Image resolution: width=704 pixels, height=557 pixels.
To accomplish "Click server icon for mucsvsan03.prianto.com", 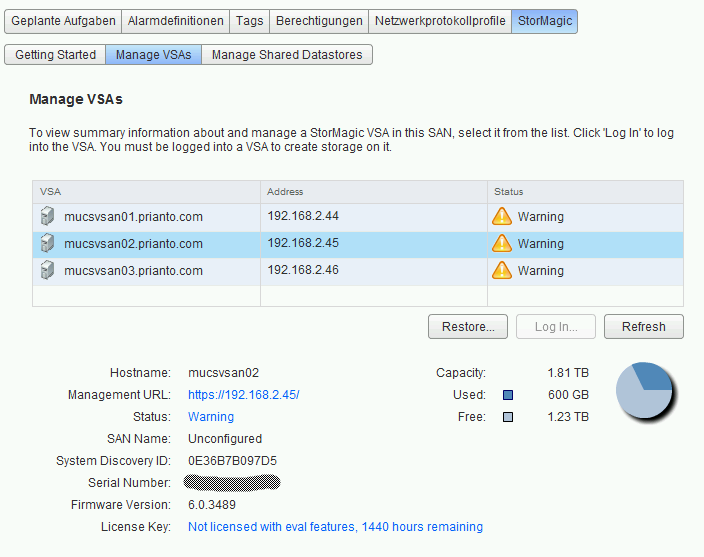I will pos(47,270).
